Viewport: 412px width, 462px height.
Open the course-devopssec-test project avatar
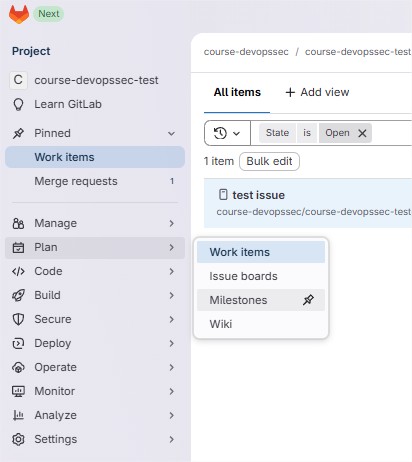point(18,80)
